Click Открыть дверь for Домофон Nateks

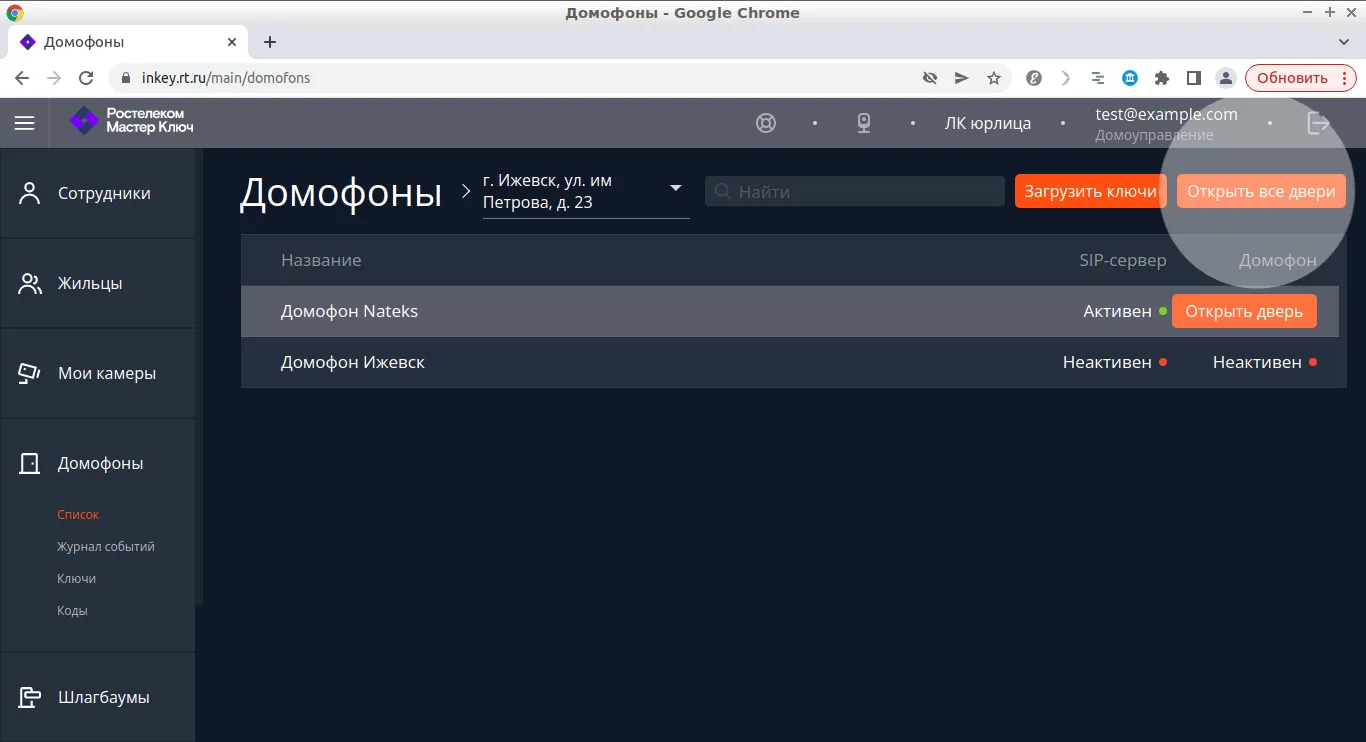1244,311
